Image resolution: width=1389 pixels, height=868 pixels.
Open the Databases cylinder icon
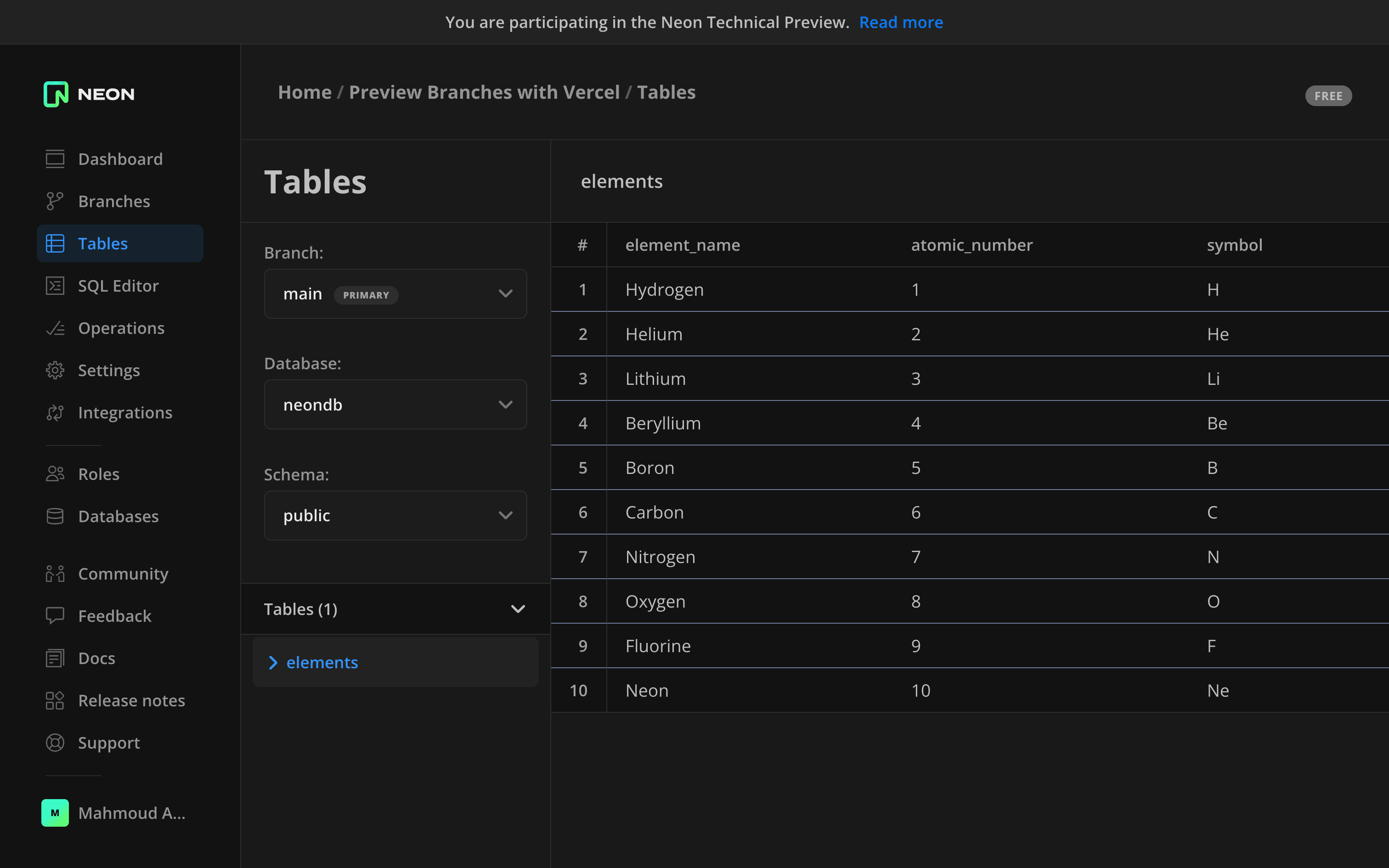(55, 516)
